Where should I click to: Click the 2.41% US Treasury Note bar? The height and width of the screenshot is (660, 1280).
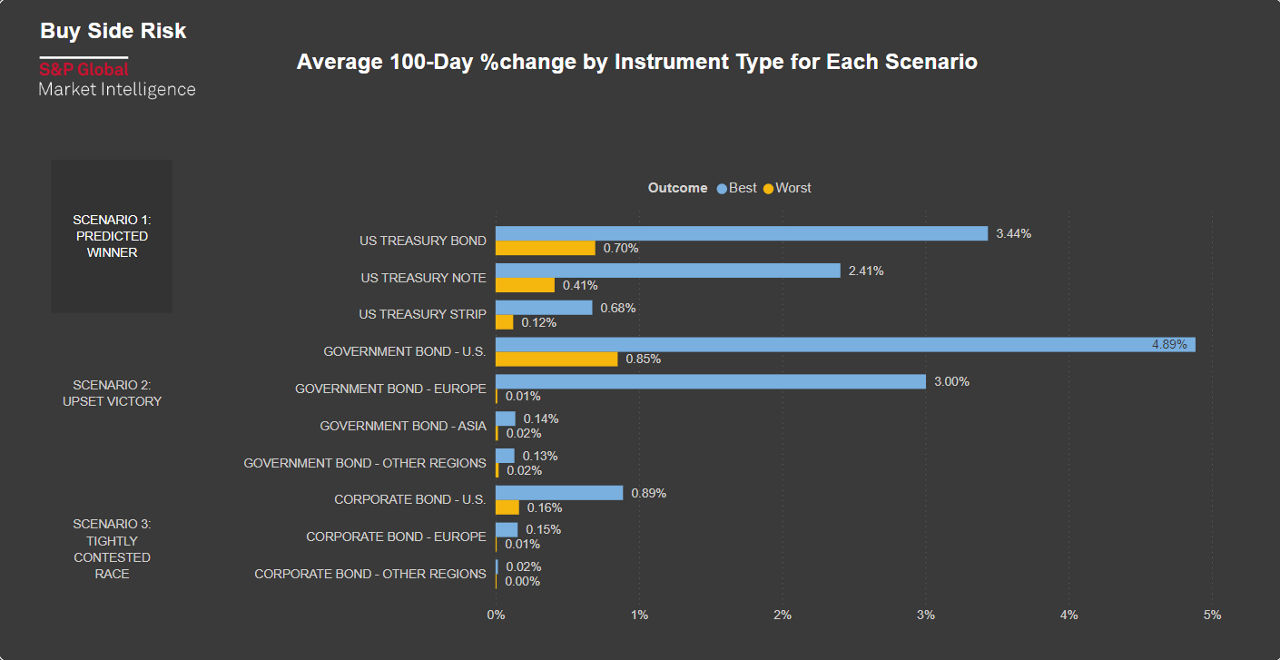tap(667, 270)
